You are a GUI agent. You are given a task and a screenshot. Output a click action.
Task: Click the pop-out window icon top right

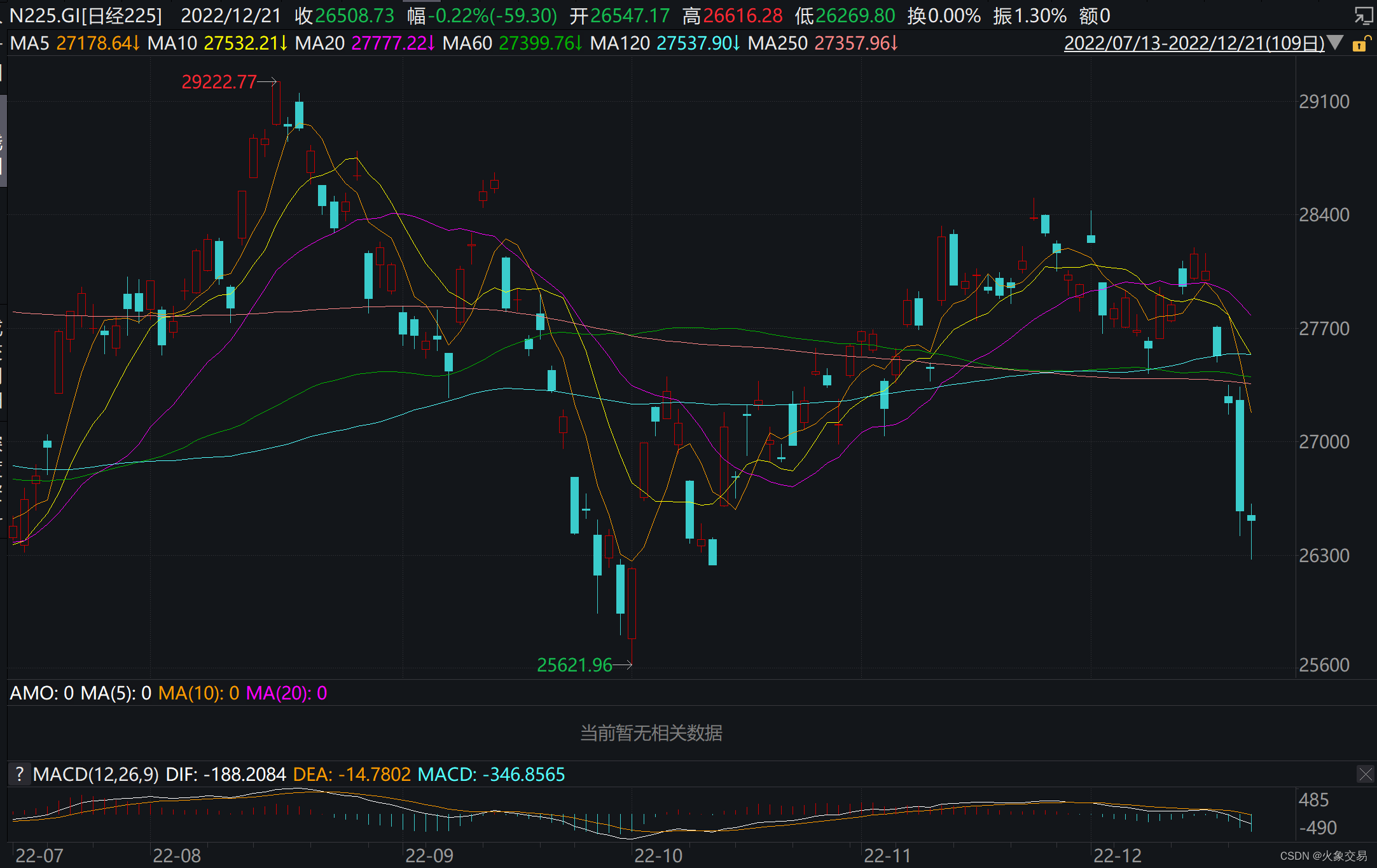(x=1363, y=15)
